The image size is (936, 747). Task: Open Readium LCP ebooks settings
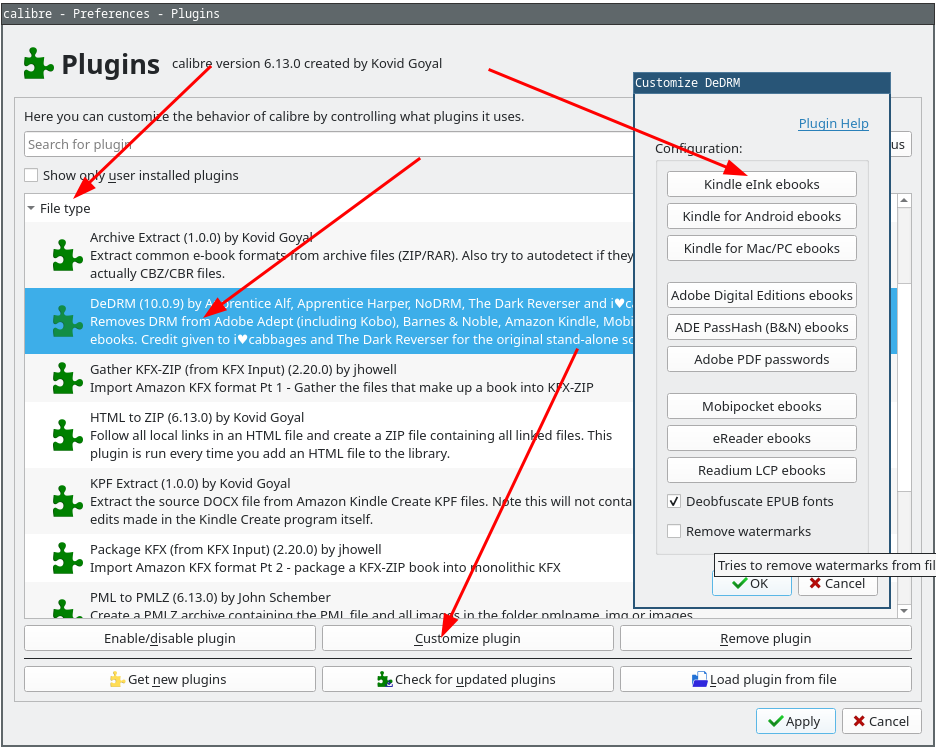(762, 471)
